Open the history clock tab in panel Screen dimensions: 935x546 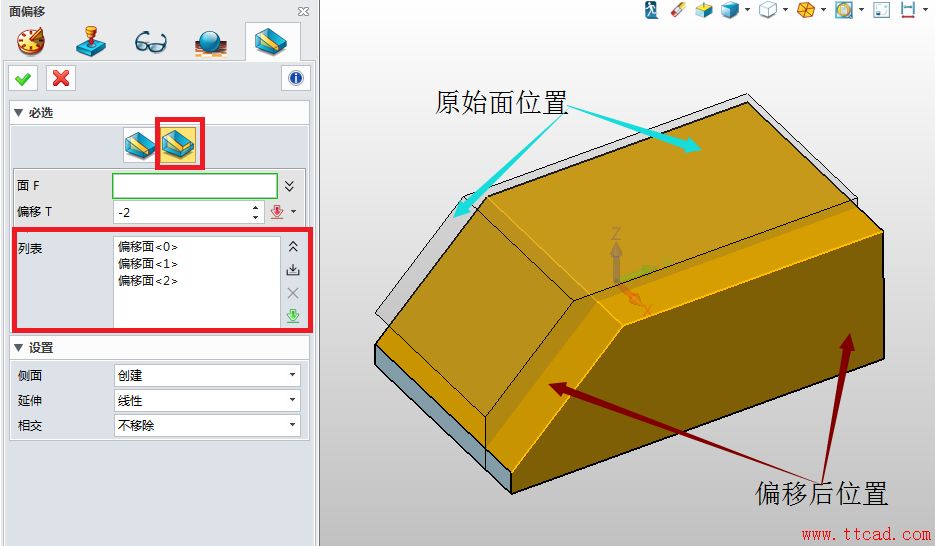pyautogui.click(x=31, y=42)
